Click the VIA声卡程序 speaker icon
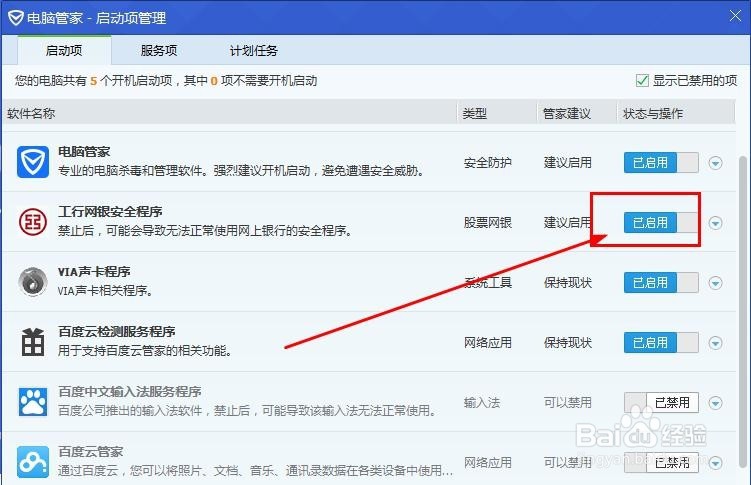The height and width of the screenshot is (485, 751). click(33, 282)
